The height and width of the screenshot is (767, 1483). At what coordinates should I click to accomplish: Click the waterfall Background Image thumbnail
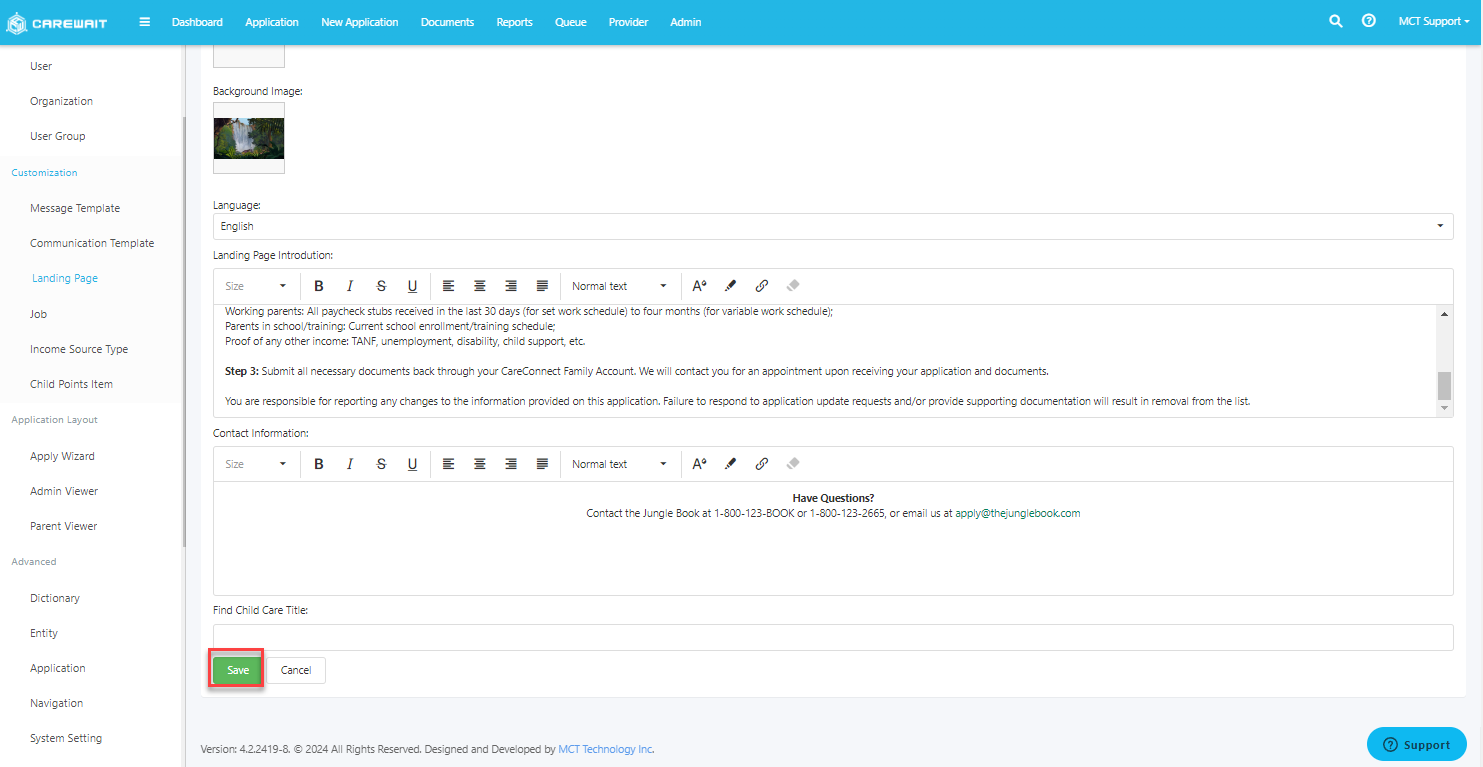point(249,138)
